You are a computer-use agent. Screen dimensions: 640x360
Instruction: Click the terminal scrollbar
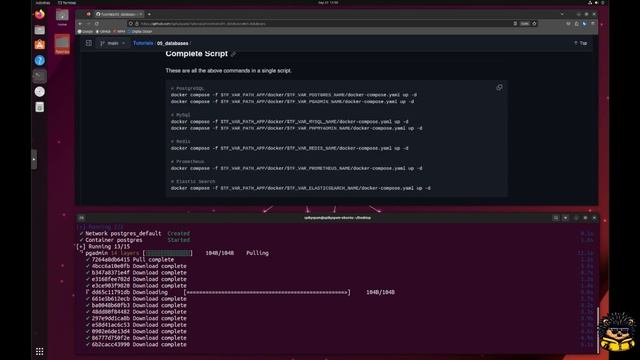pos(597,329)
